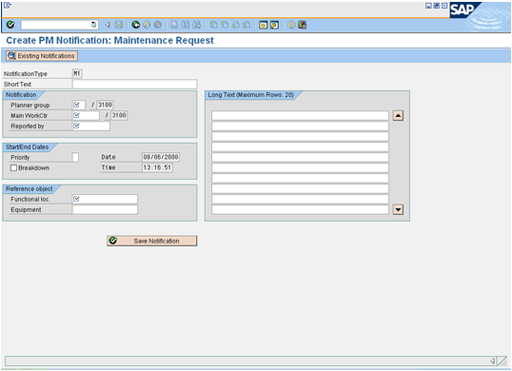This screenshot has width=512, height=371.
Task: Click the Help question mark icon
Action: 291,25
